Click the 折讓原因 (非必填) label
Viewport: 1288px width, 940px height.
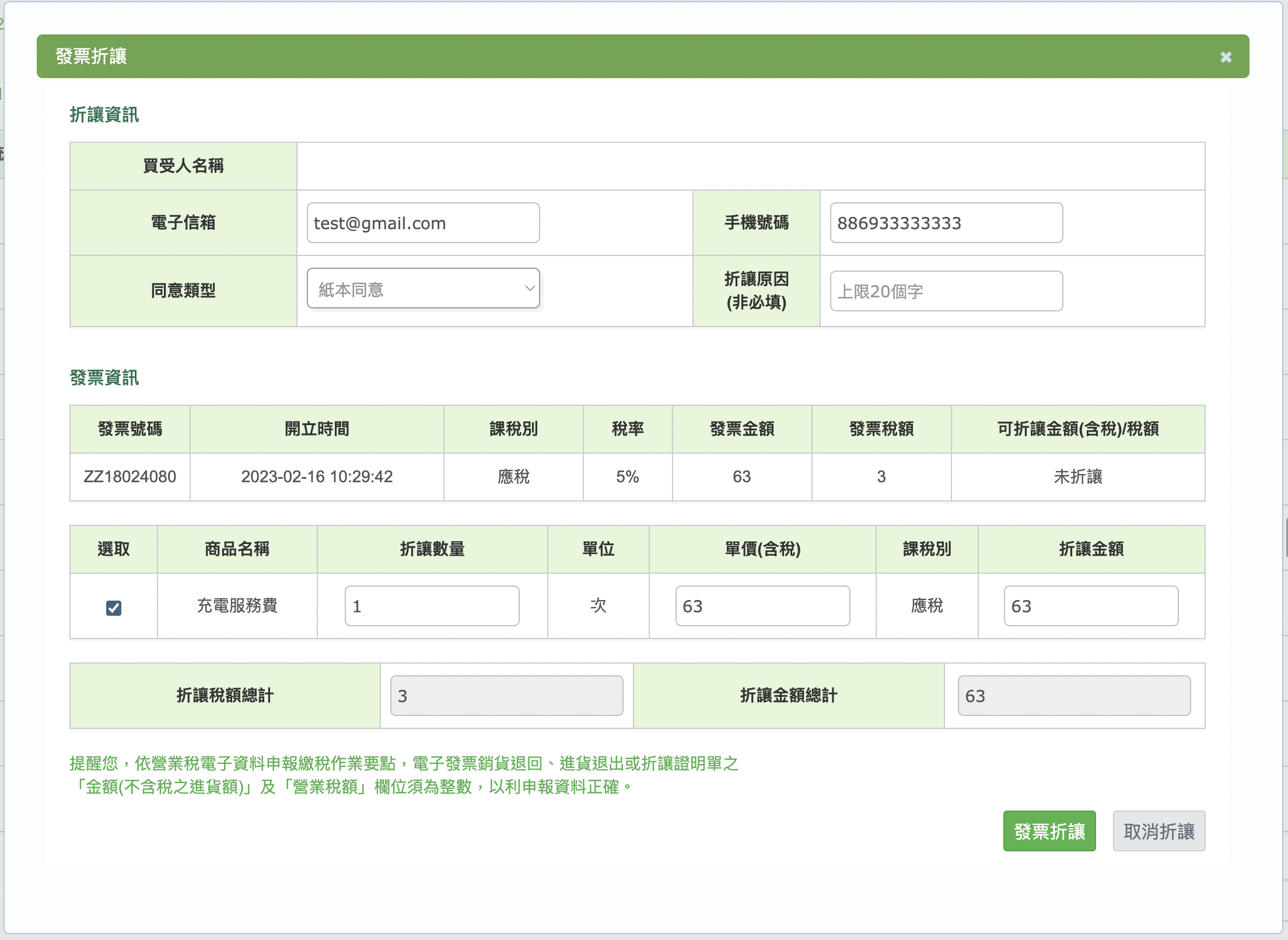[757, 290]
